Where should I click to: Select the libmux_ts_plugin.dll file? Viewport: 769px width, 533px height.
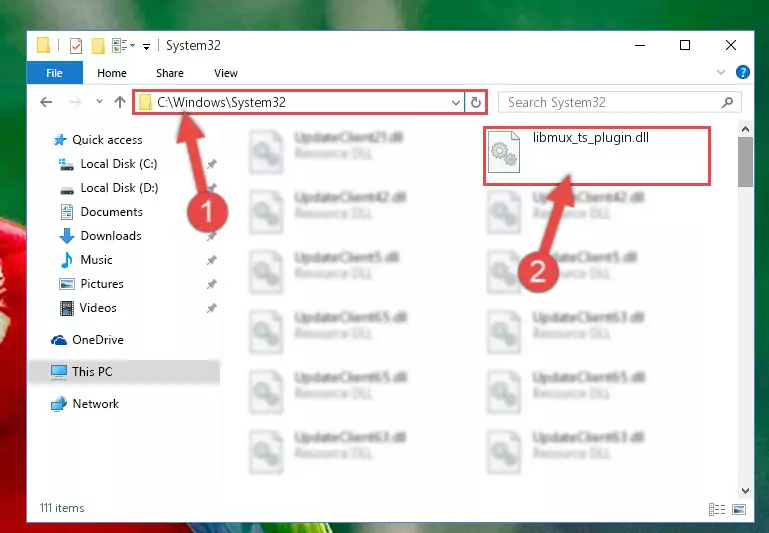[596, 155]
